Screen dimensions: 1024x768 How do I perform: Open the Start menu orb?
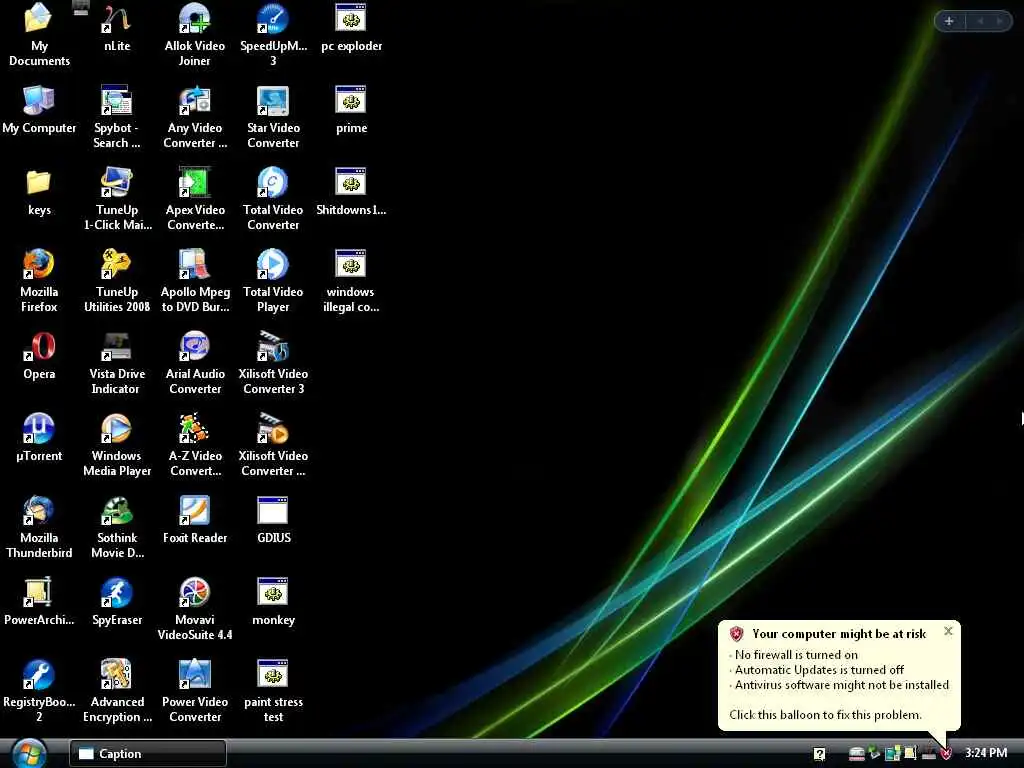29,754
